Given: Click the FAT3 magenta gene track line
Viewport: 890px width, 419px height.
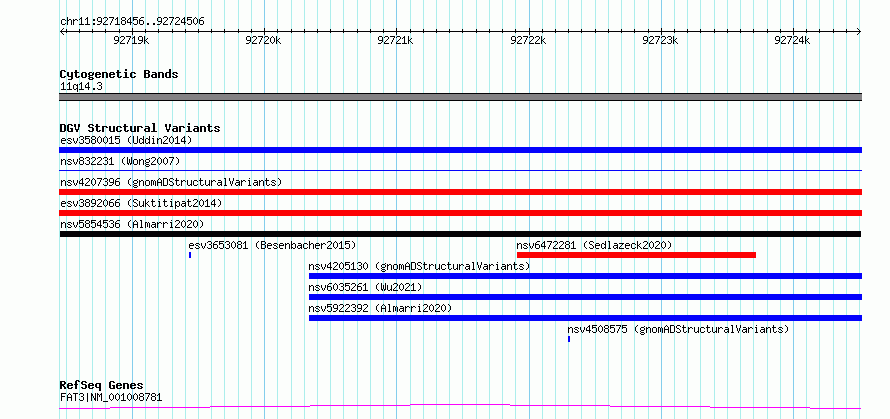Looking at the screenshot, I should click(x=460, y=407).
